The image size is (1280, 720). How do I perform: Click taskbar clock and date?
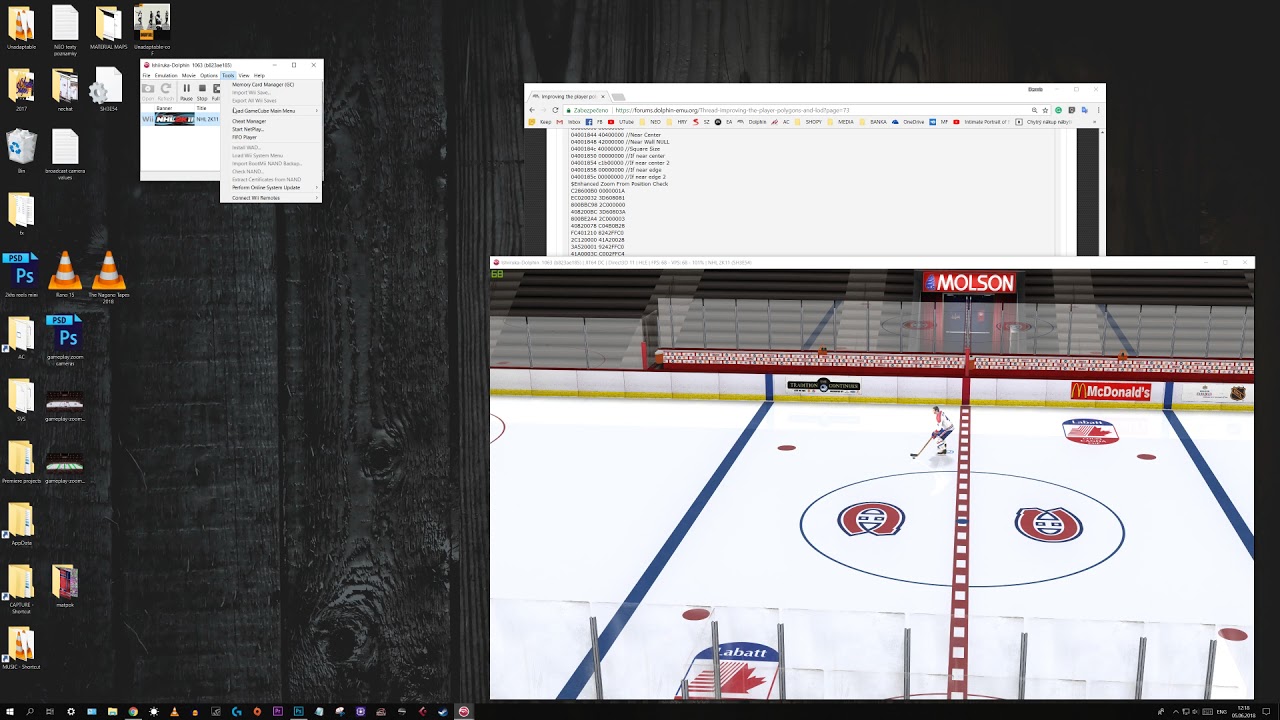coord(1244,712)
